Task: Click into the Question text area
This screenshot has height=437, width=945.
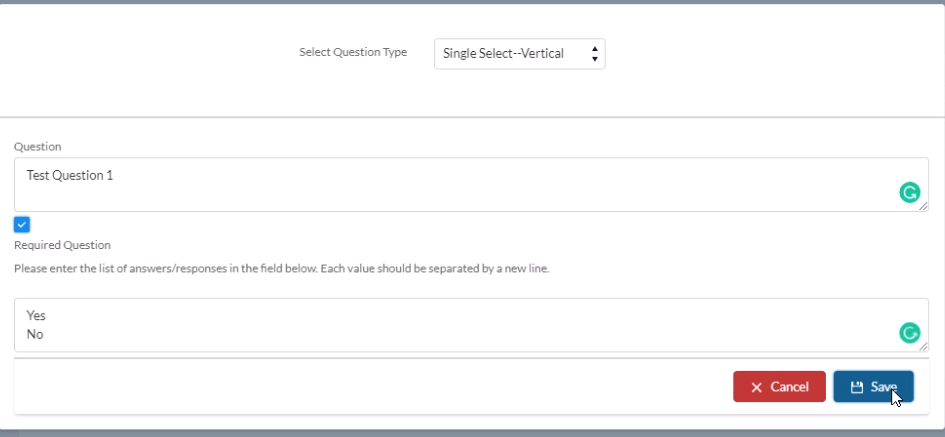Action: click(x=471, y=184)
